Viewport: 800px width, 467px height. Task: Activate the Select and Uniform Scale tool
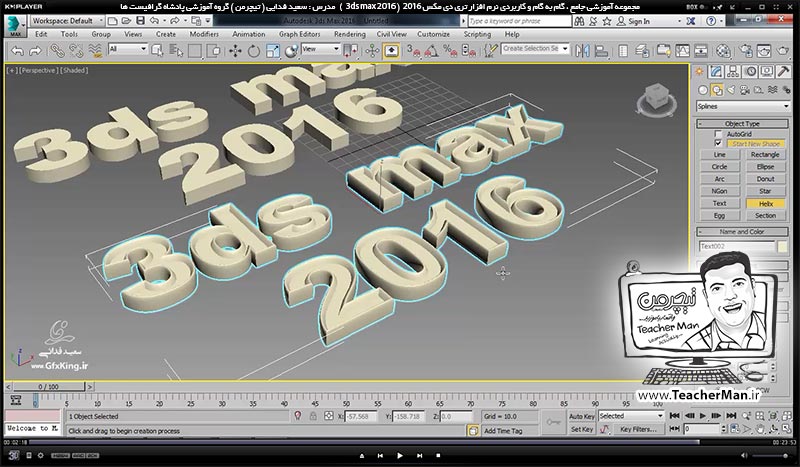click(272, 51)
